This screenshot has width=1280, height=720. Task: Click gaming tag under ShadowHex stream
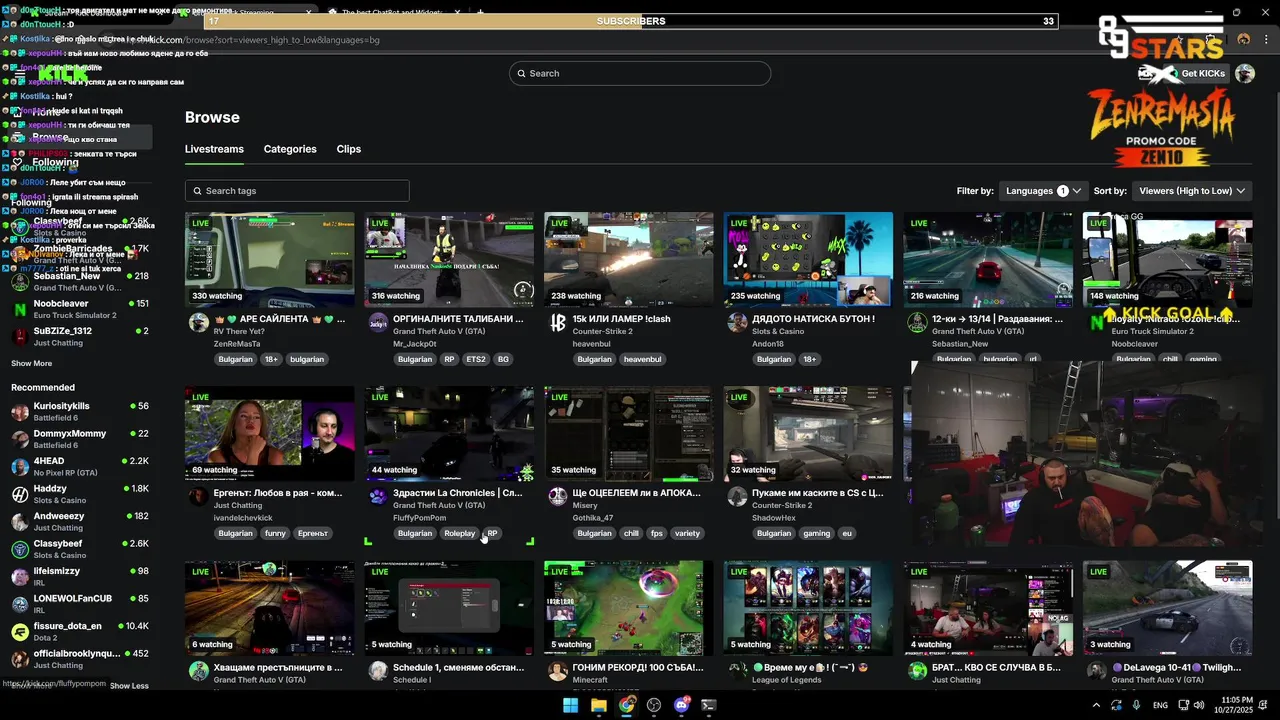[x=817, y=533]
